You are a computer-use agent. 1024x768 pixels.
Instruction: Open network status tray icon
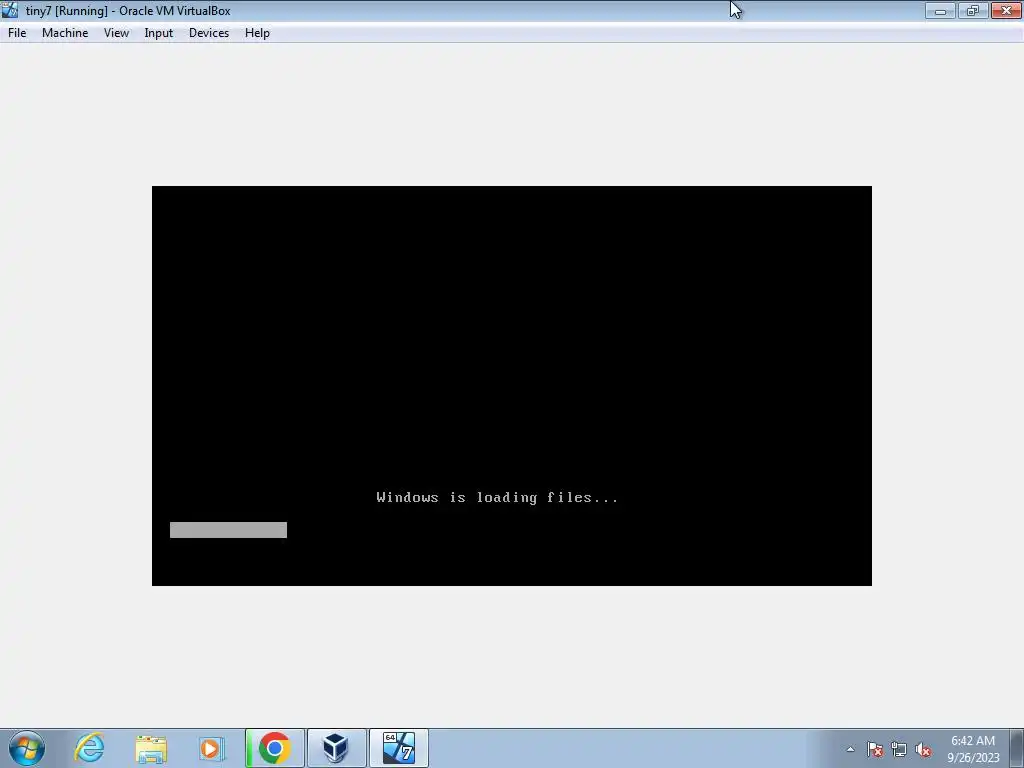899,749
